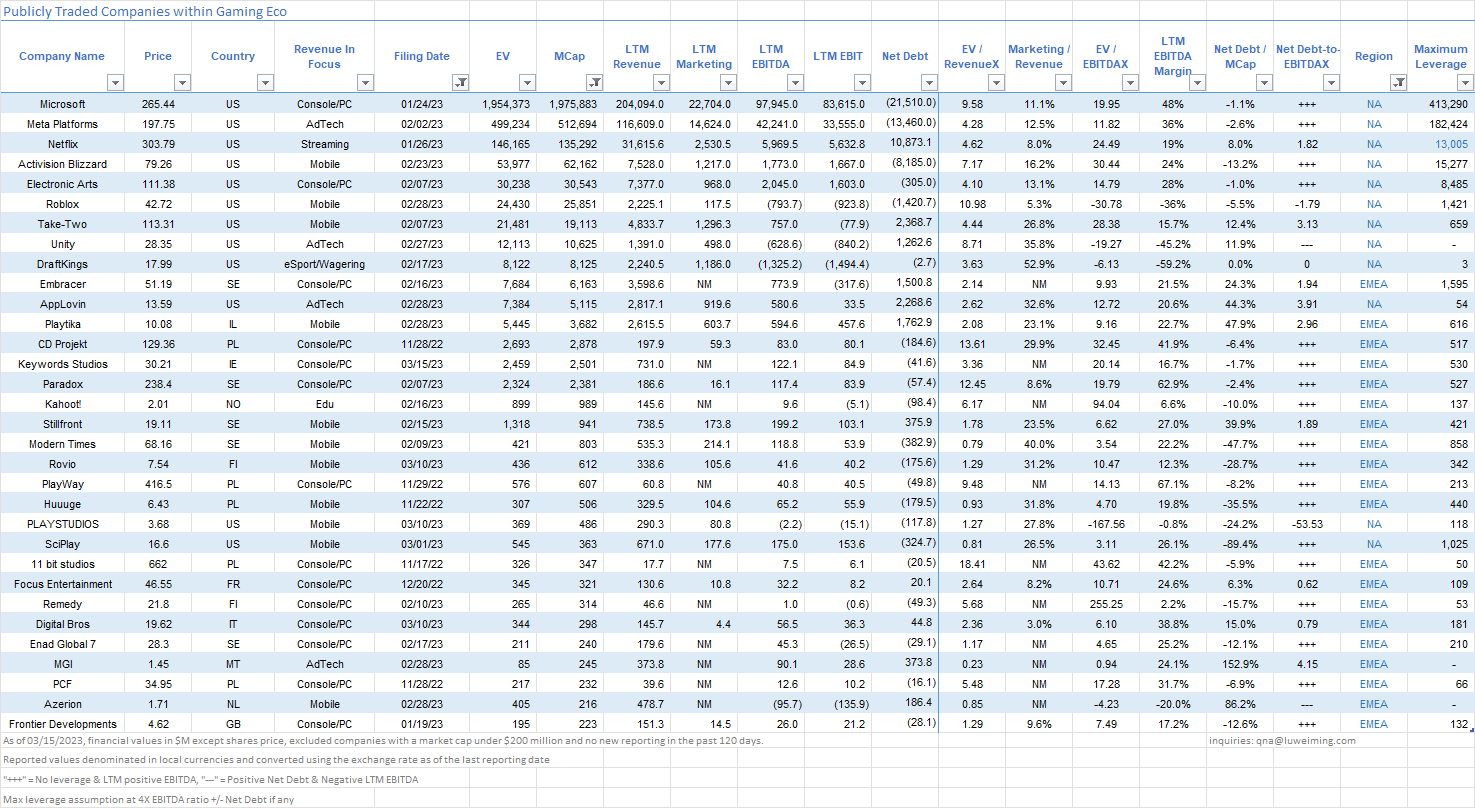Viewport: 1475px width, 808px height.
Task: Select Paradox's EBITDA margin 62.9%
Action: click(x=1173, y=384)
